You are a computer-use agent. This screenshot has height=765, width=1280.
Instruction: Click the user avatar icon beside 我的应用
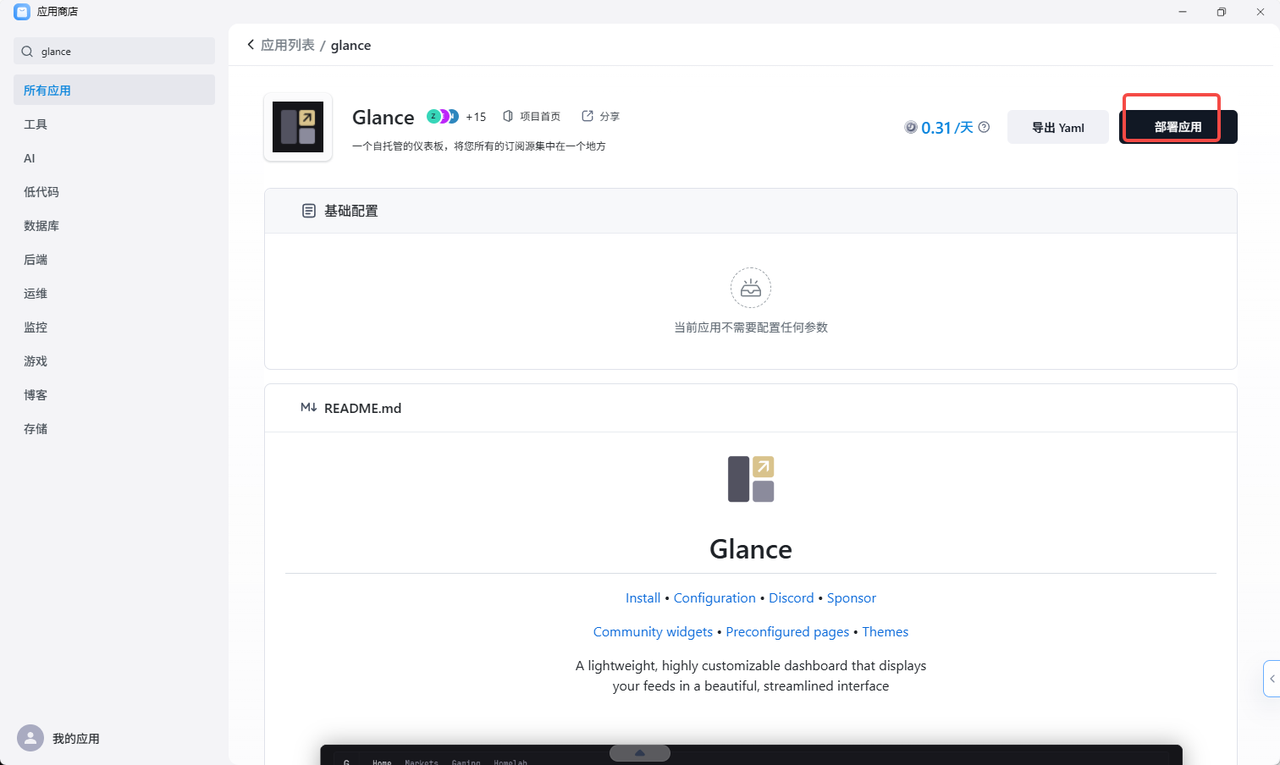pos(31,738)
